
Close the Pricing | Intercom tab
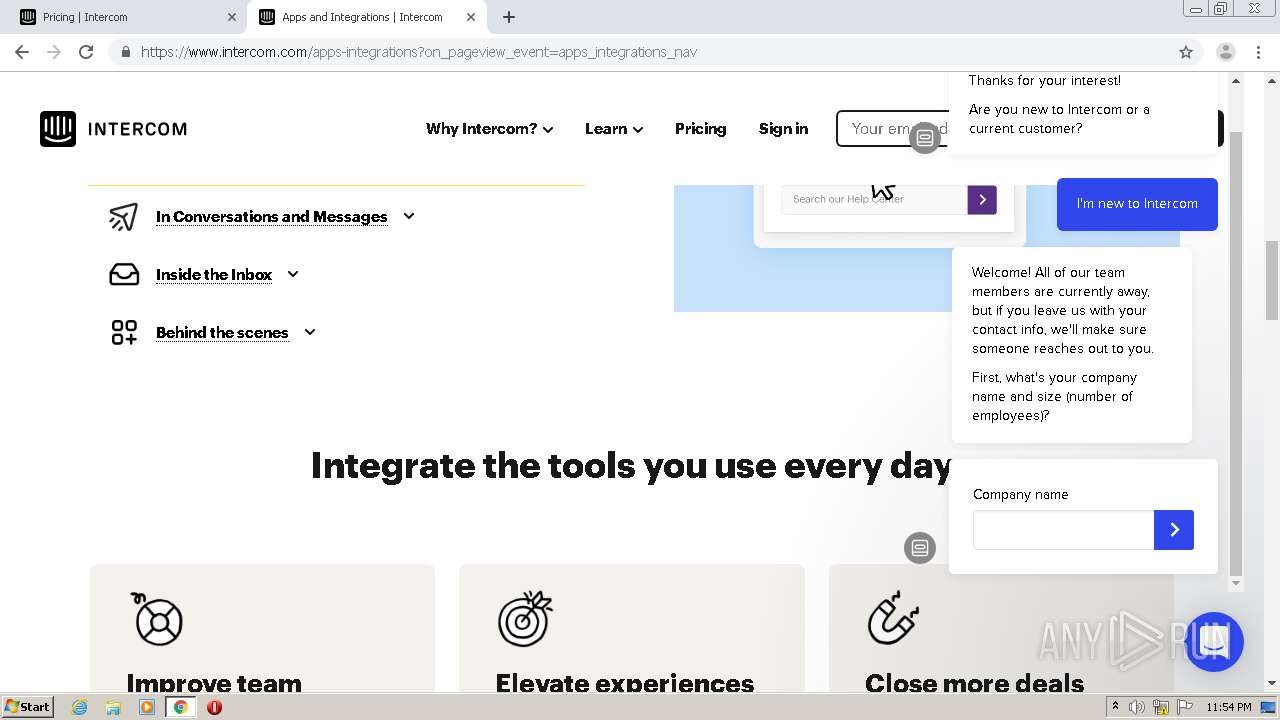232,17
